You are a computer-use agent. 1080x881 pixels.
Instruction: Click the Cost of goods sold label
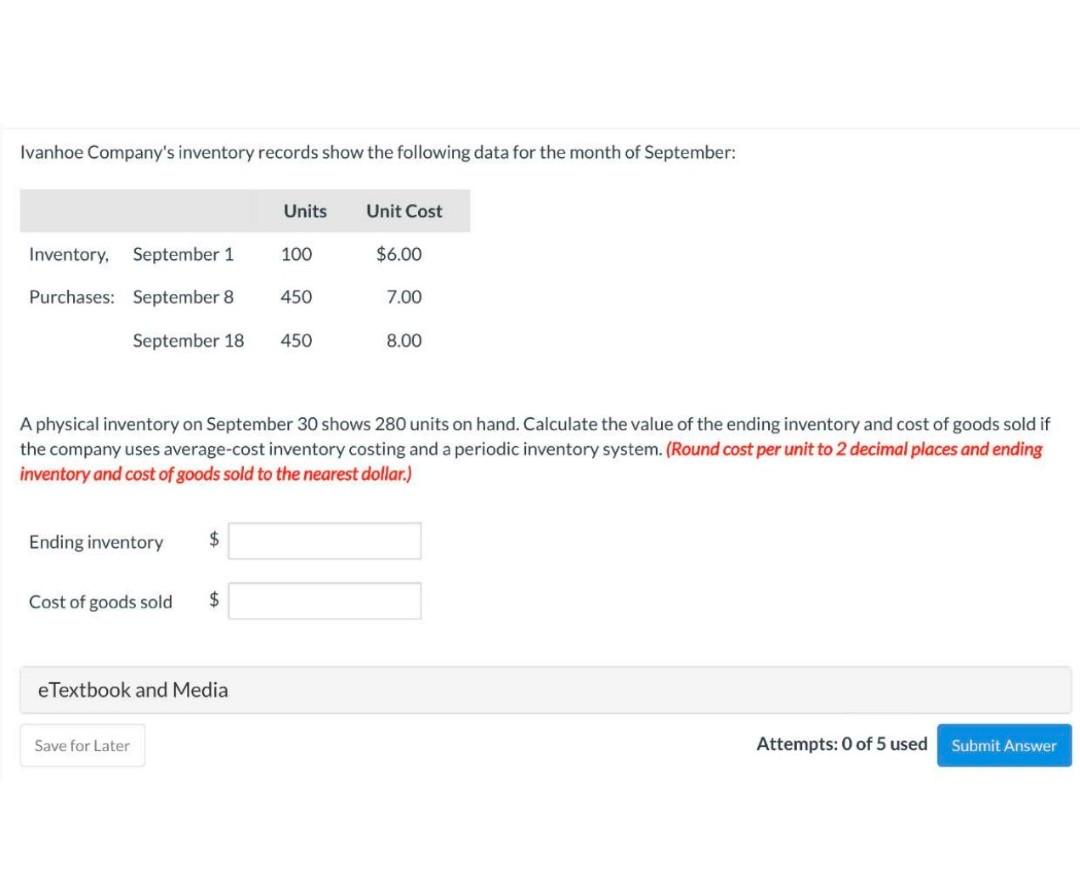[101, 602]
